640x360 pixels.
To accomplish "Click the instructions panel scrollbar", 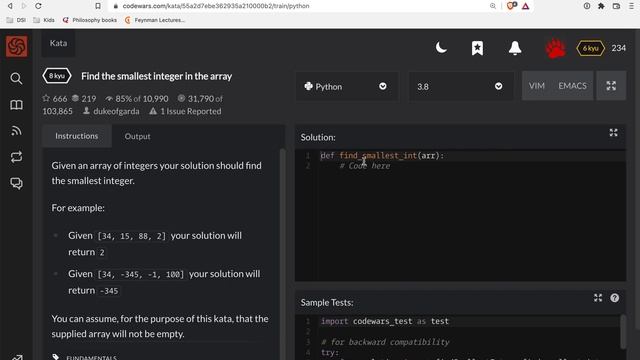I will [282, 253].
